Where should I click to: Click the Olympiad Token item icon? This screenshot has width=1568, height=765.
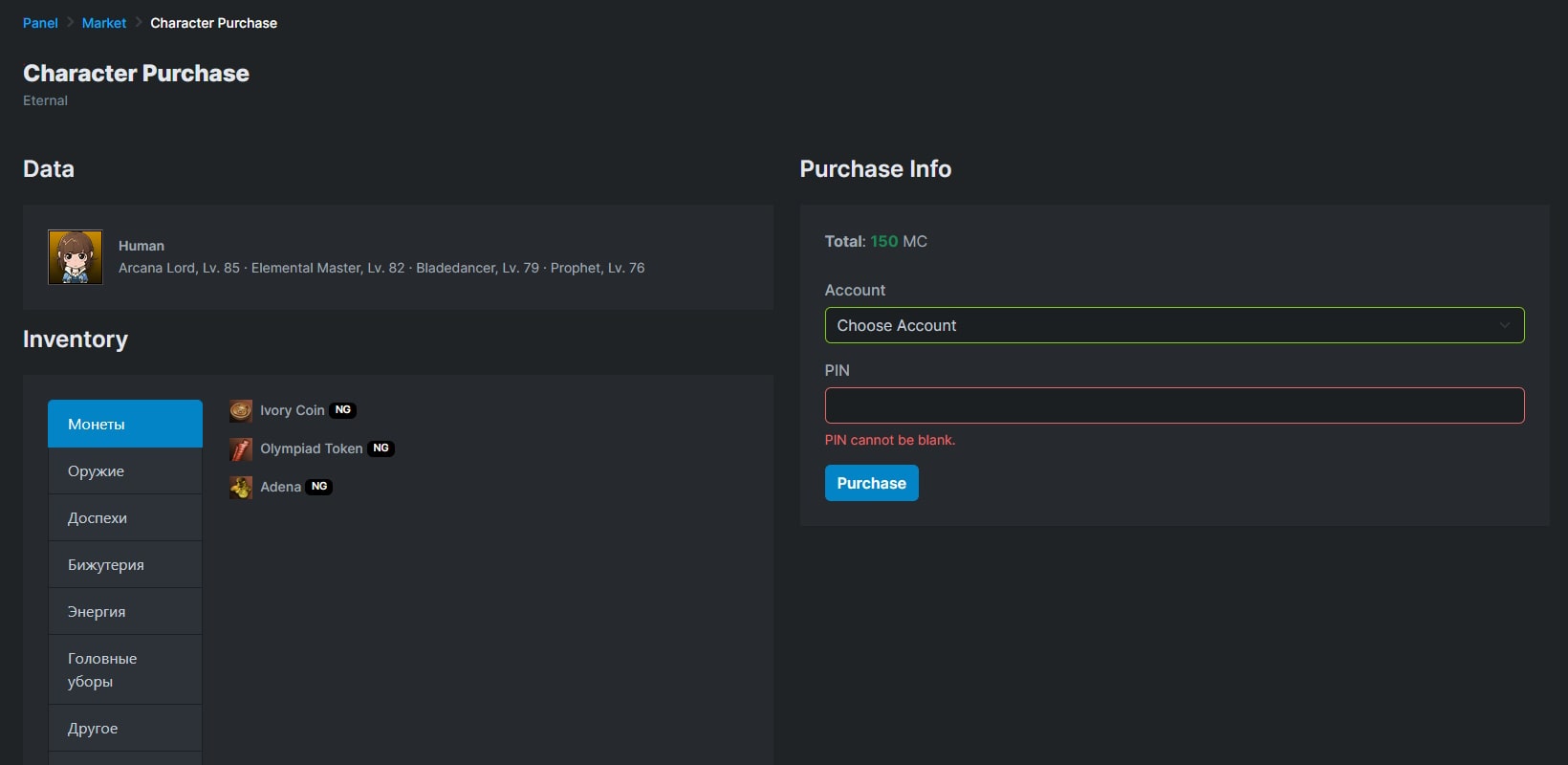click(x=241, y=449)
